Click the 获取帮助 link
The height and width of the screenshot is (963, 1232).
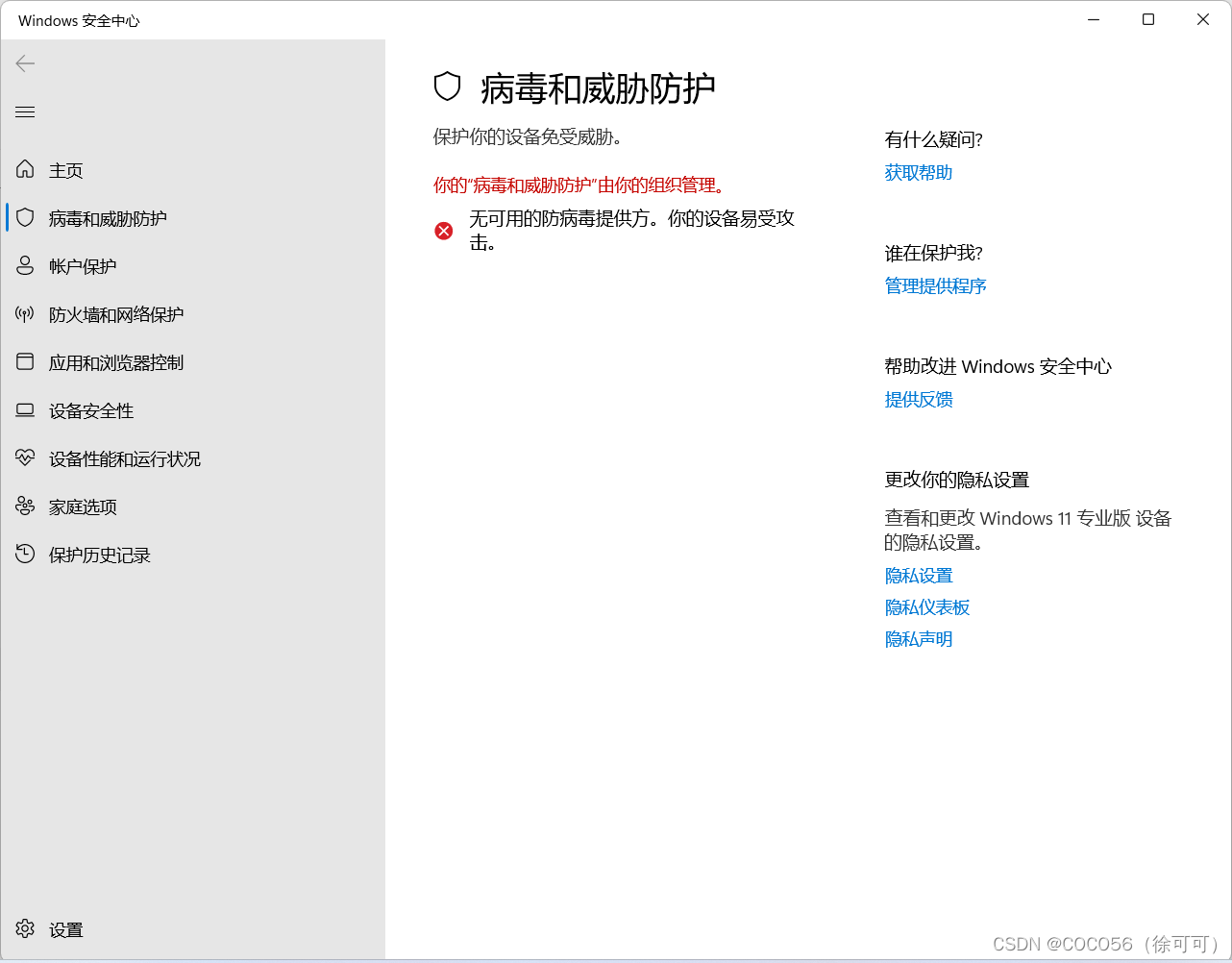[919, 173]
